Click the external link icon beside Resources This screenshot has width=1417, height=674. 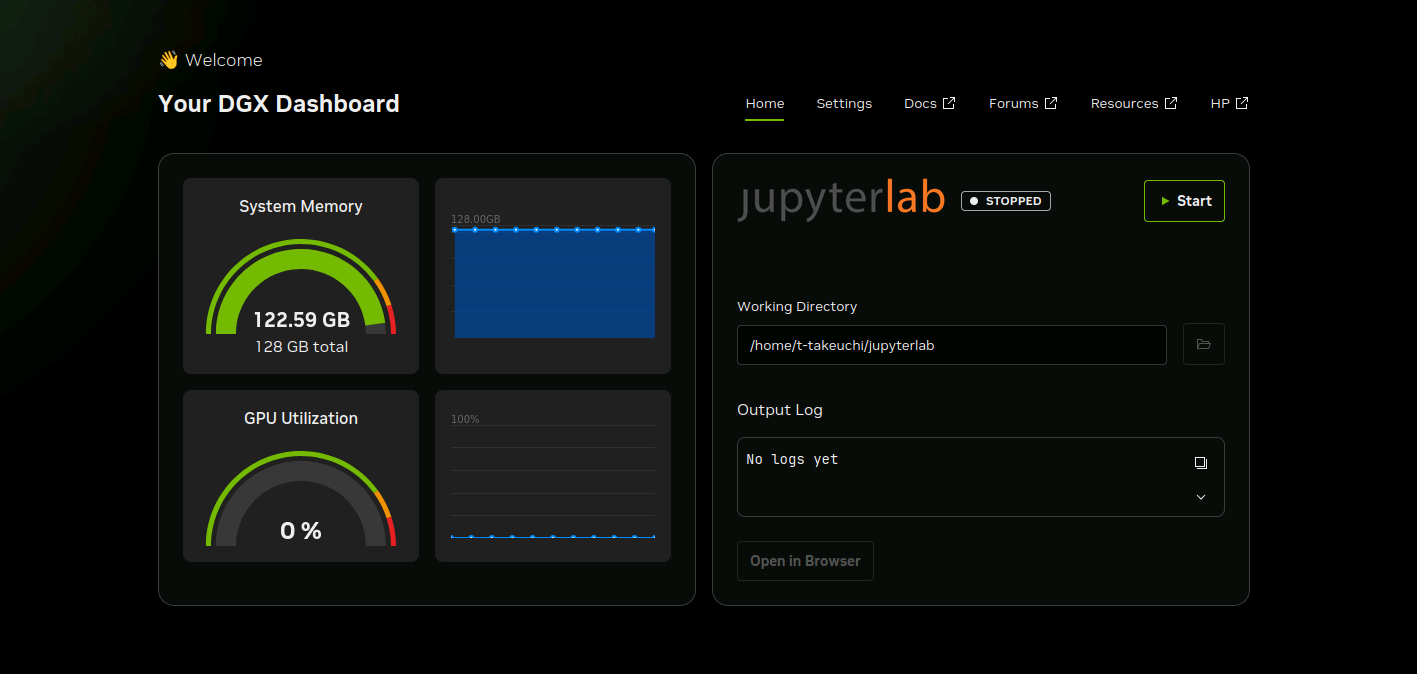tap(1171, 103)
